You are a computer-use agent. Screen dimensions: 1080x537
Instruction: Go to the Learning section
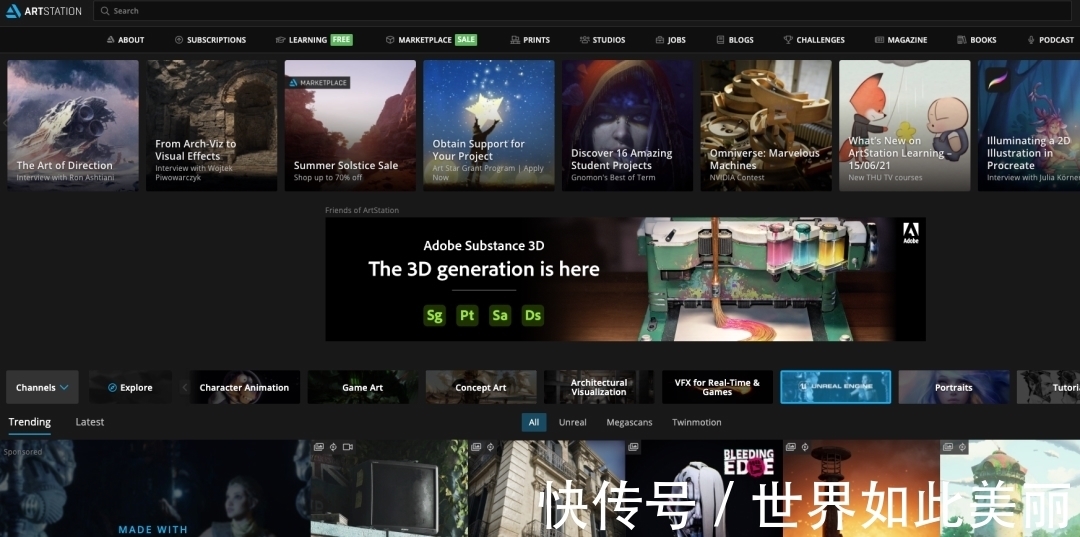(x=308, y=40)
